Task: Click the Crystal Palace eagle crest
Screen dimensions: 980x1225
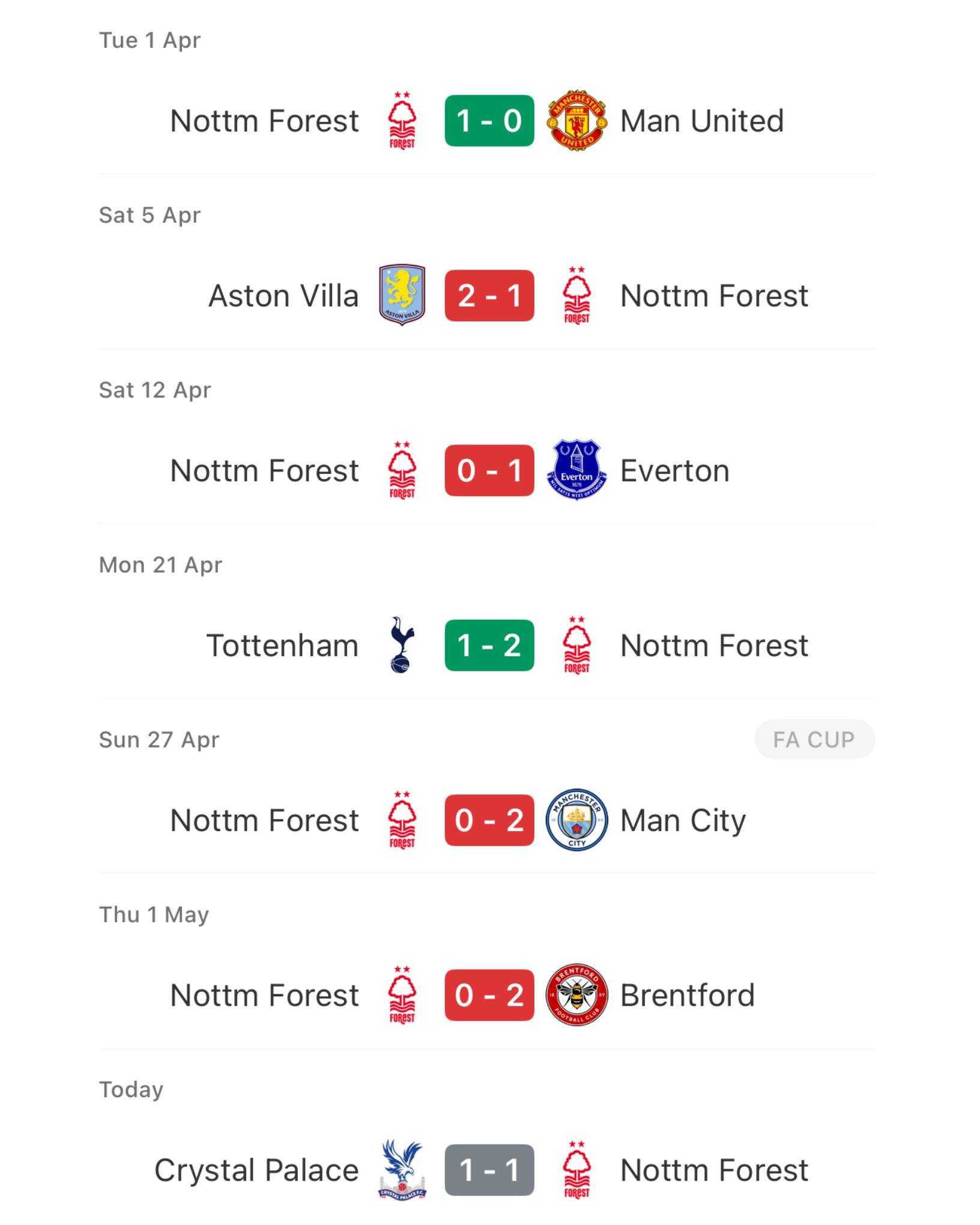Action: pyautogui.click(x=402, y=1170)
